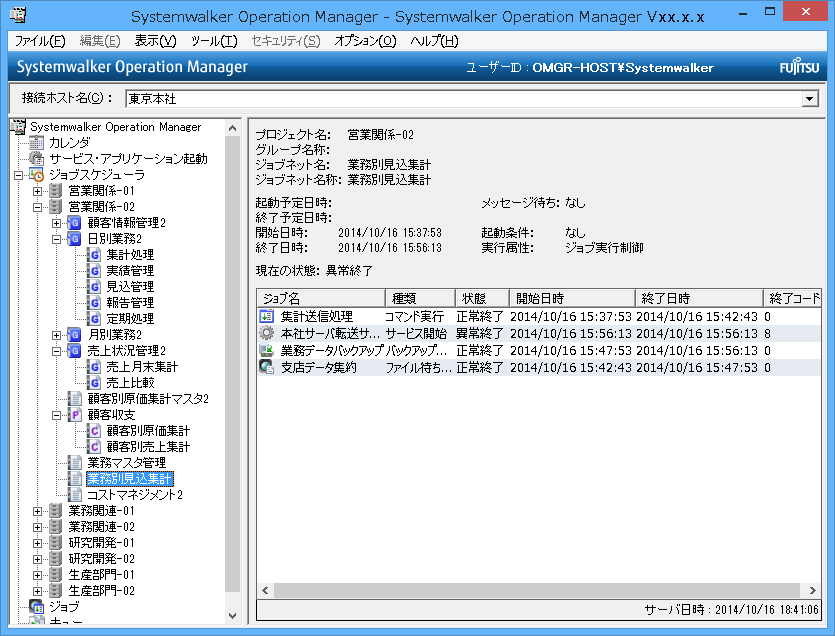Click the 実績管理 jobnet icon
The image size is (835, 636).
click(94, 271)
